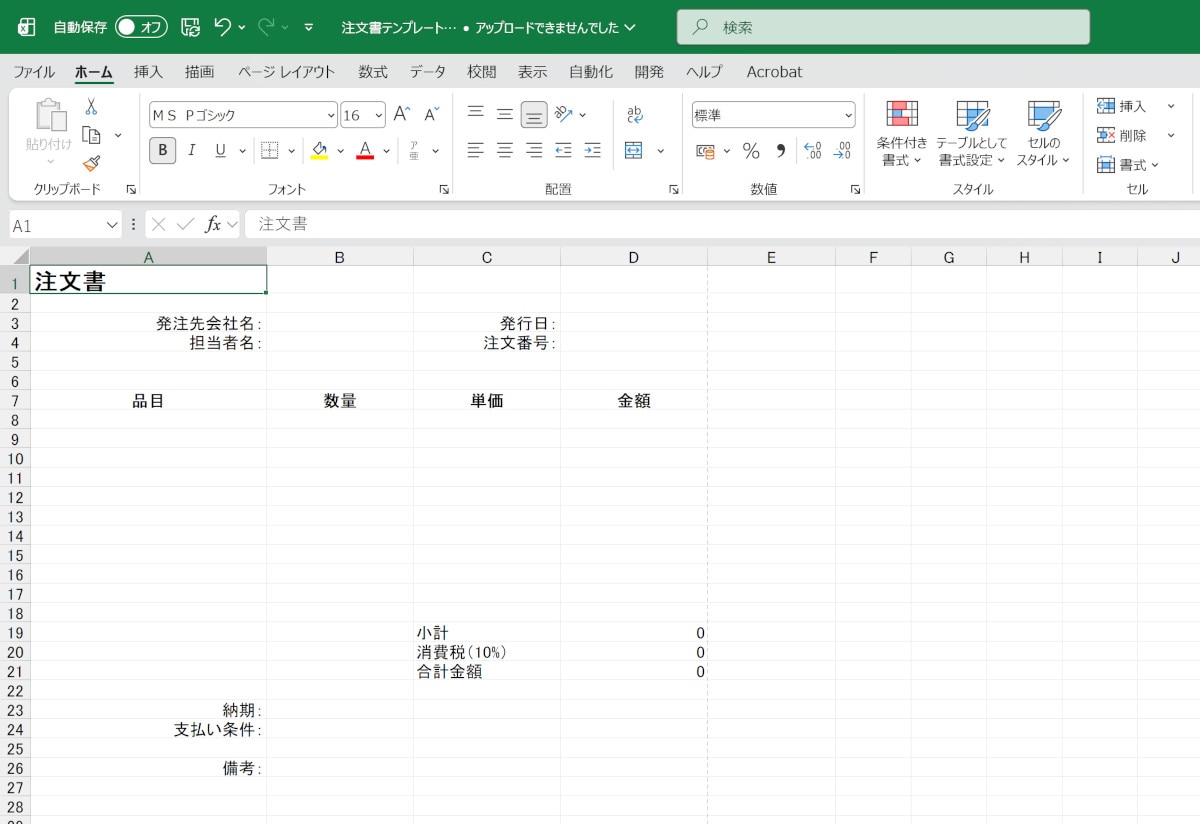Open 条件付き書式 conditional formatting button
Viewport: 1200px width, 824px height.
(902, 133)
